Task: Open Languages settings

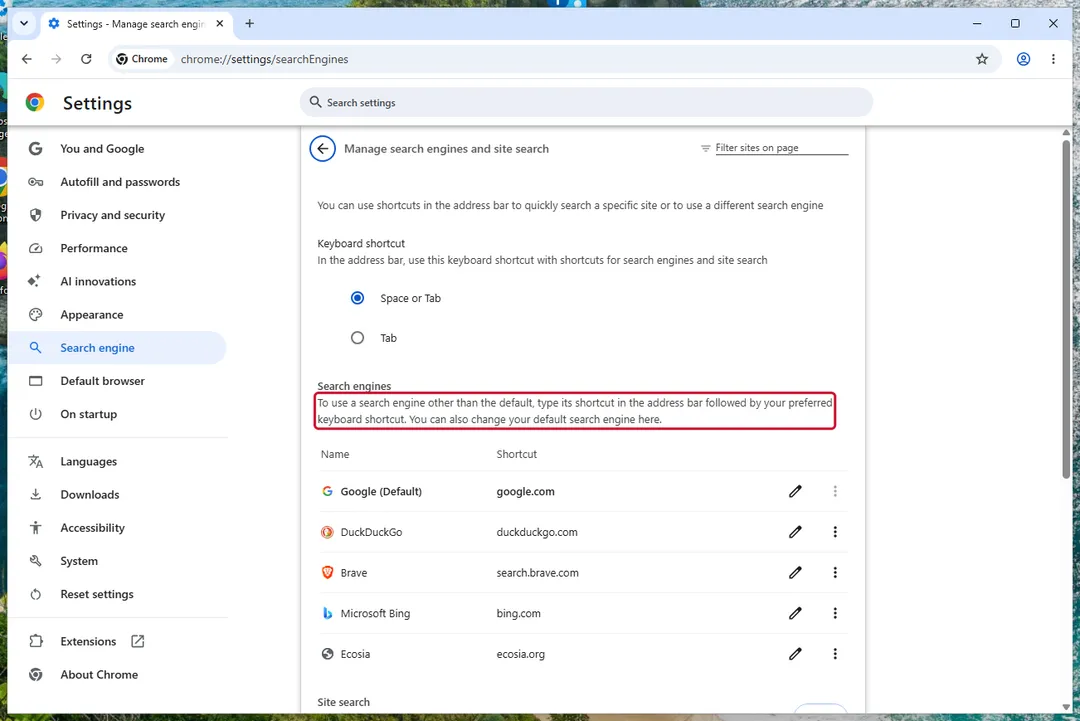Action: (117, 461)
